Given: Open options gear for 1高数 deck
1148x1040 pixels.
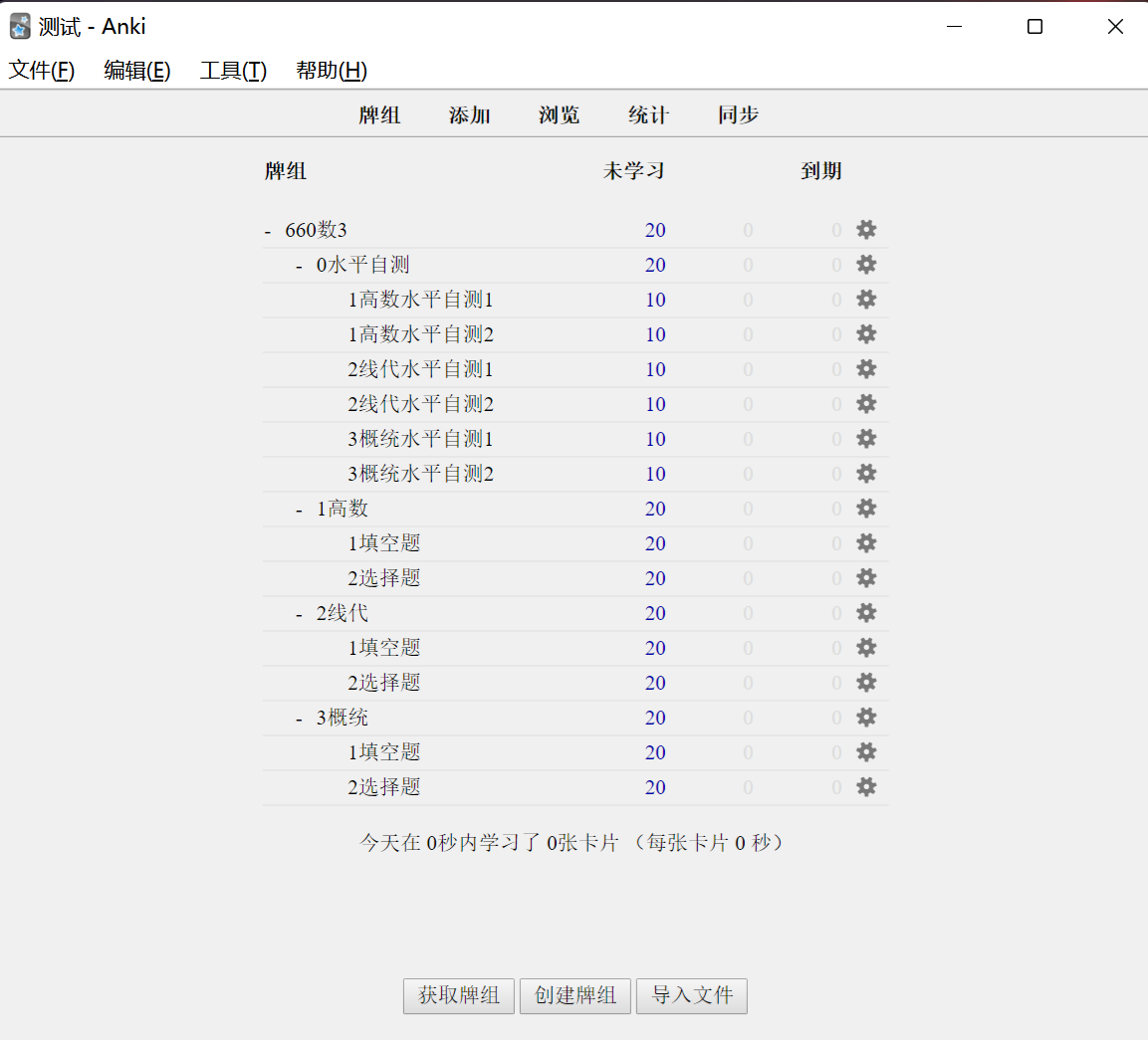Looking at the screenshot, I should 866,509.
